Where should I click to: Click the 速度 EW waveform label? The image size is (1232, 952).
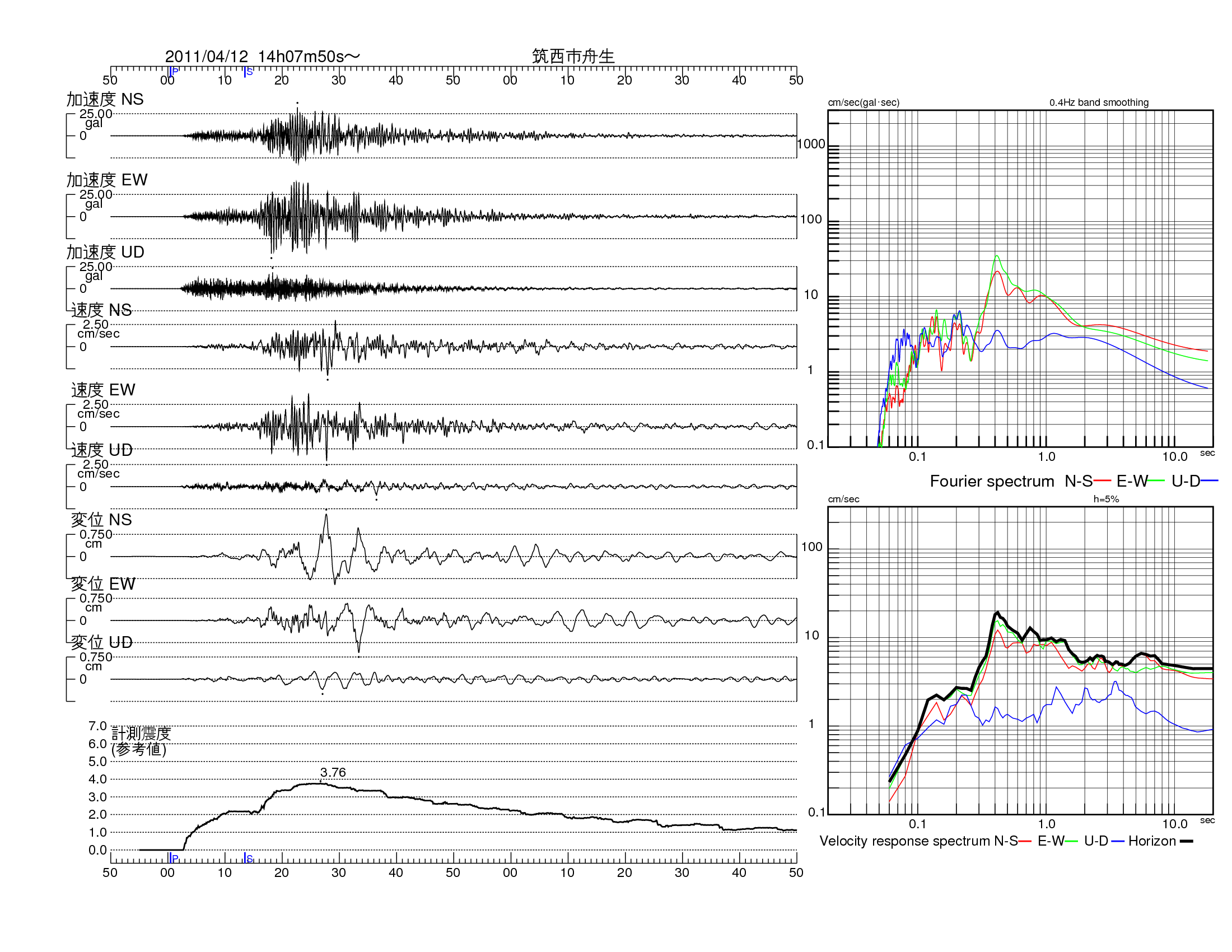[x=103, y=390]
